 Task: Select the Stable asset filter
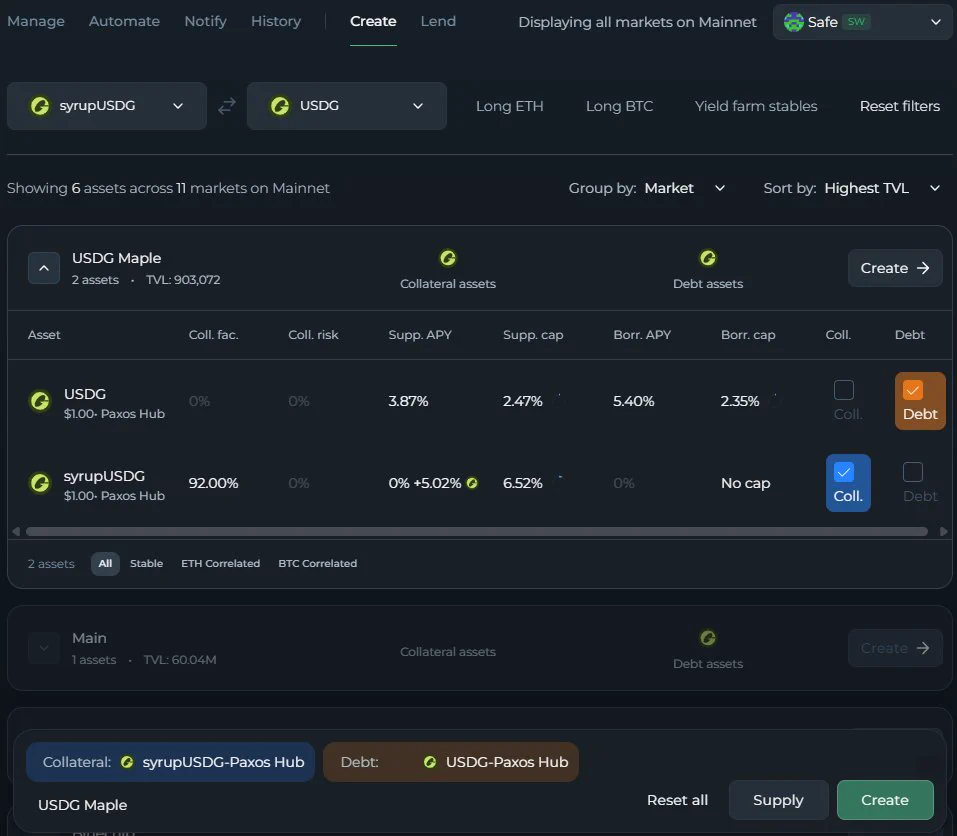click(146, 563)
